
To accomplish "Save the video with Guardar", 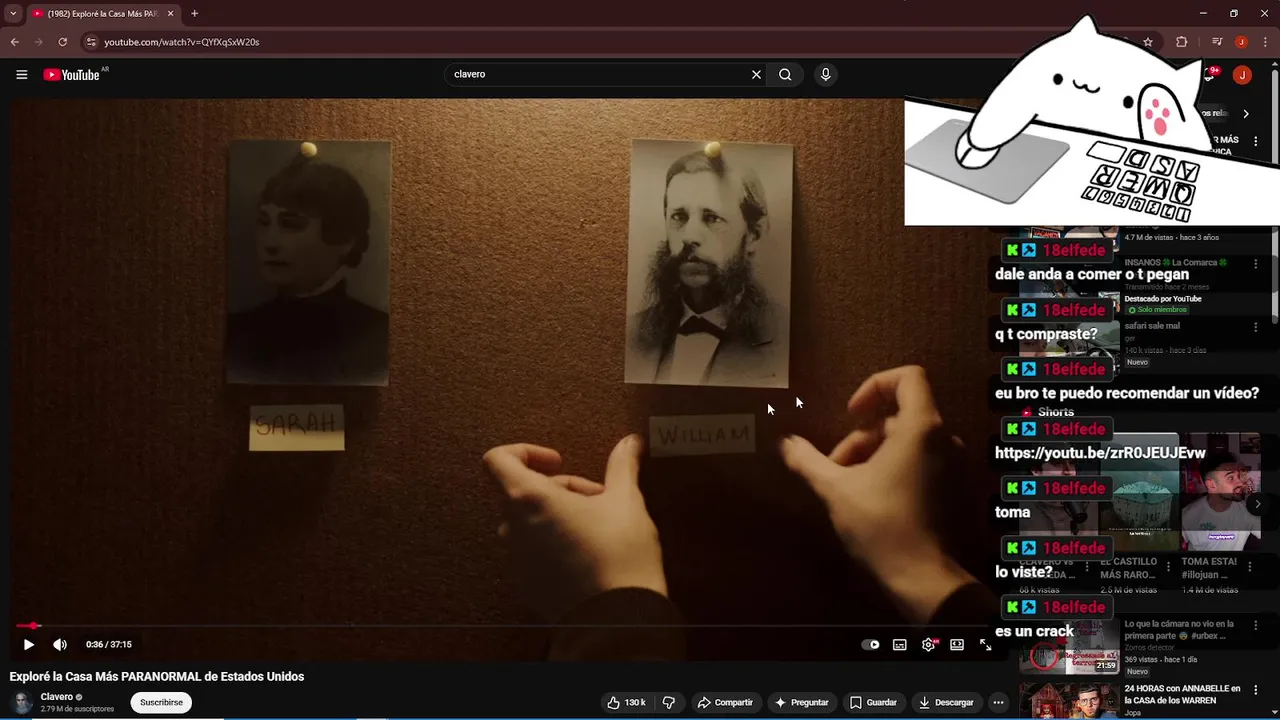I will tap(873, 702).
